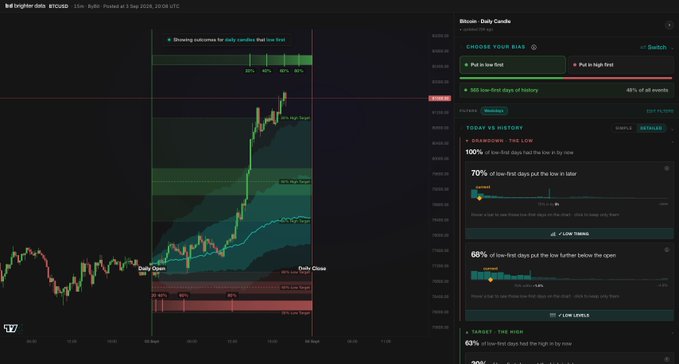This screenshot has height=364, width=679.
Task: Click the current marker on the low timing histogram
Action: 479,198
